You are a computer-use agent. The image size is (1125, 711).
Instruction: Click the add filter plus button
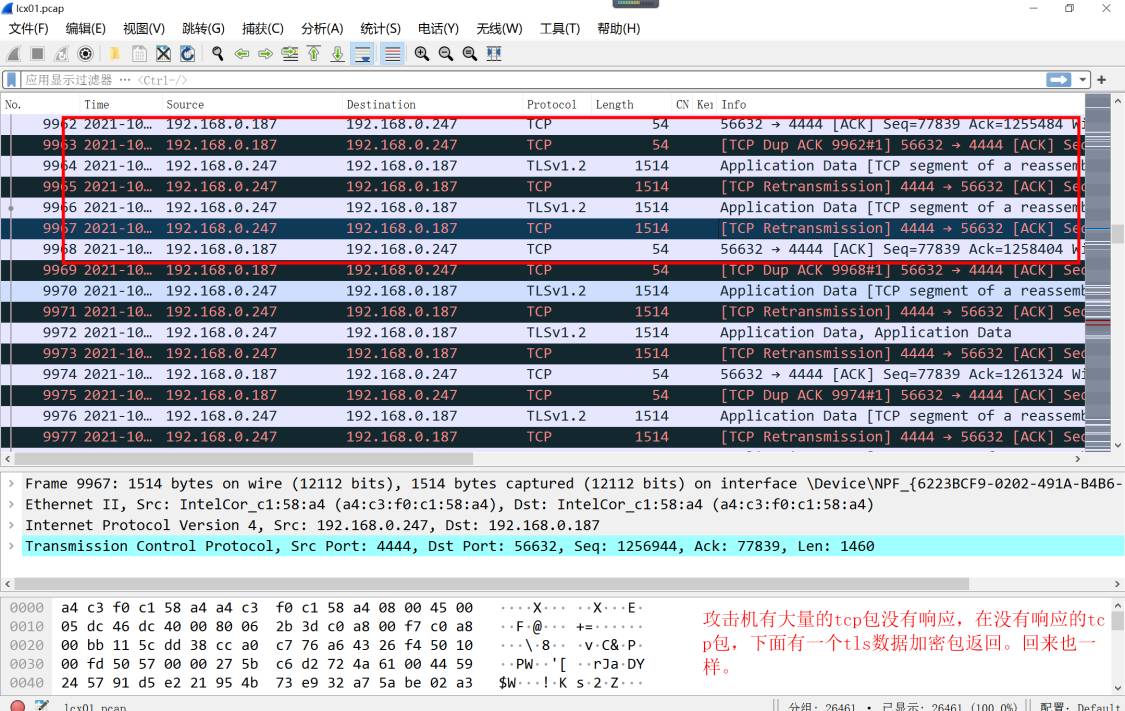(x=1102, y=79)
